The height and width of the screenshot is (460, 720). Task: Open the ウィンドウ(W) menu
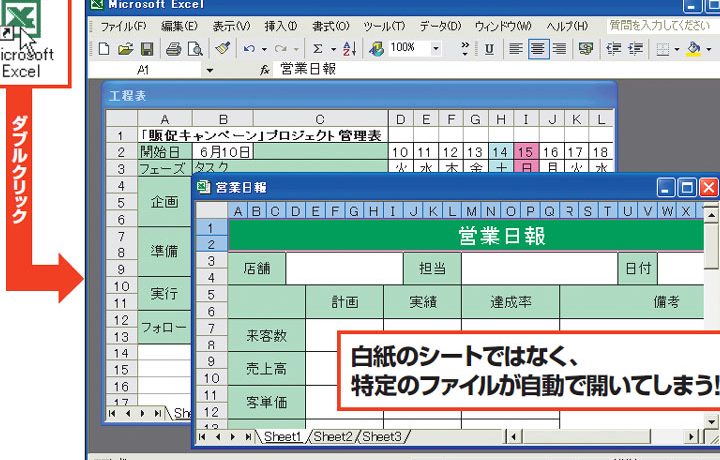[x=503, y=26]
